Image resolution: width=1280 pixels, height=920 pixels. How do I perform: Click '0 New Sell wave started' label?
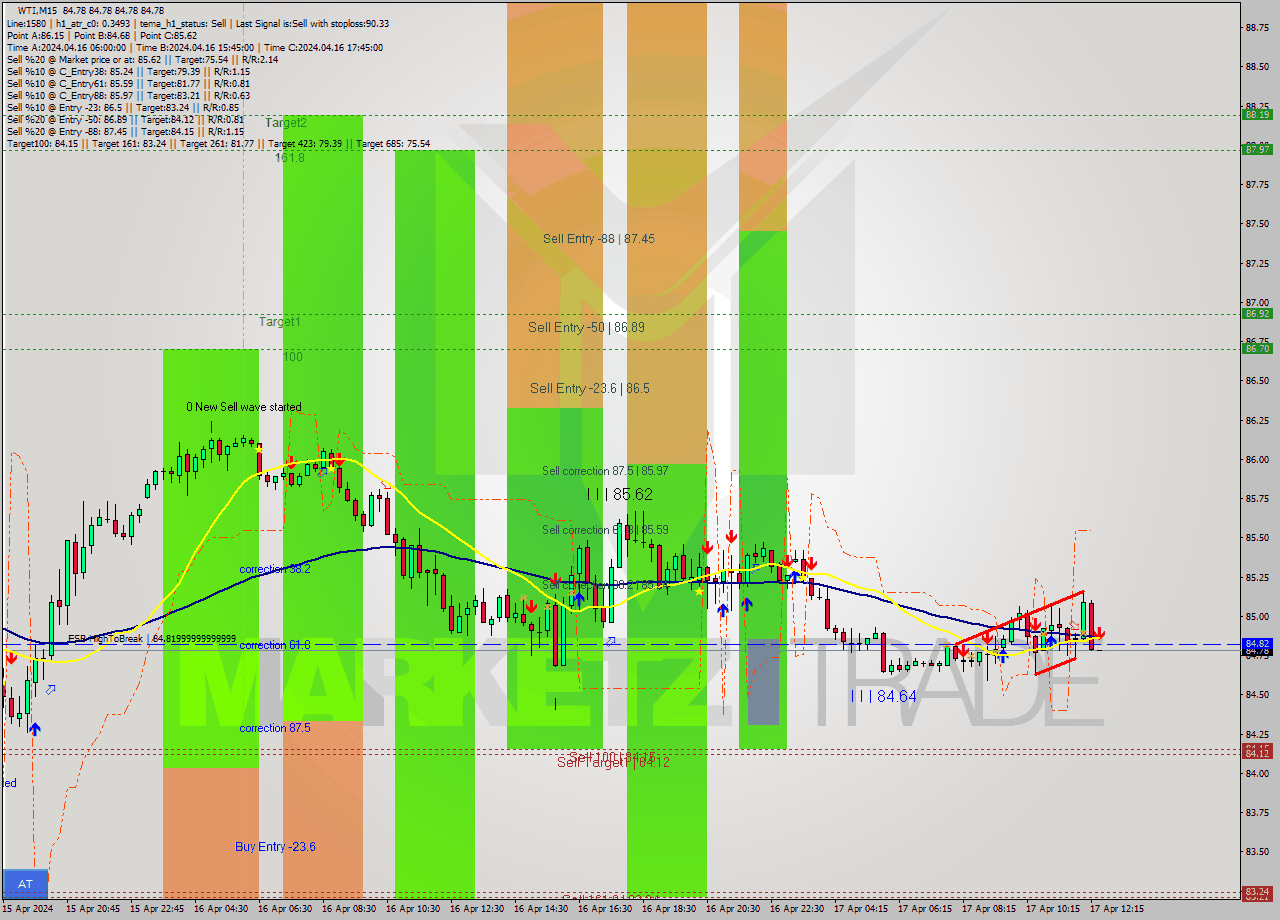pyautogui.click(x=243, y=408)
